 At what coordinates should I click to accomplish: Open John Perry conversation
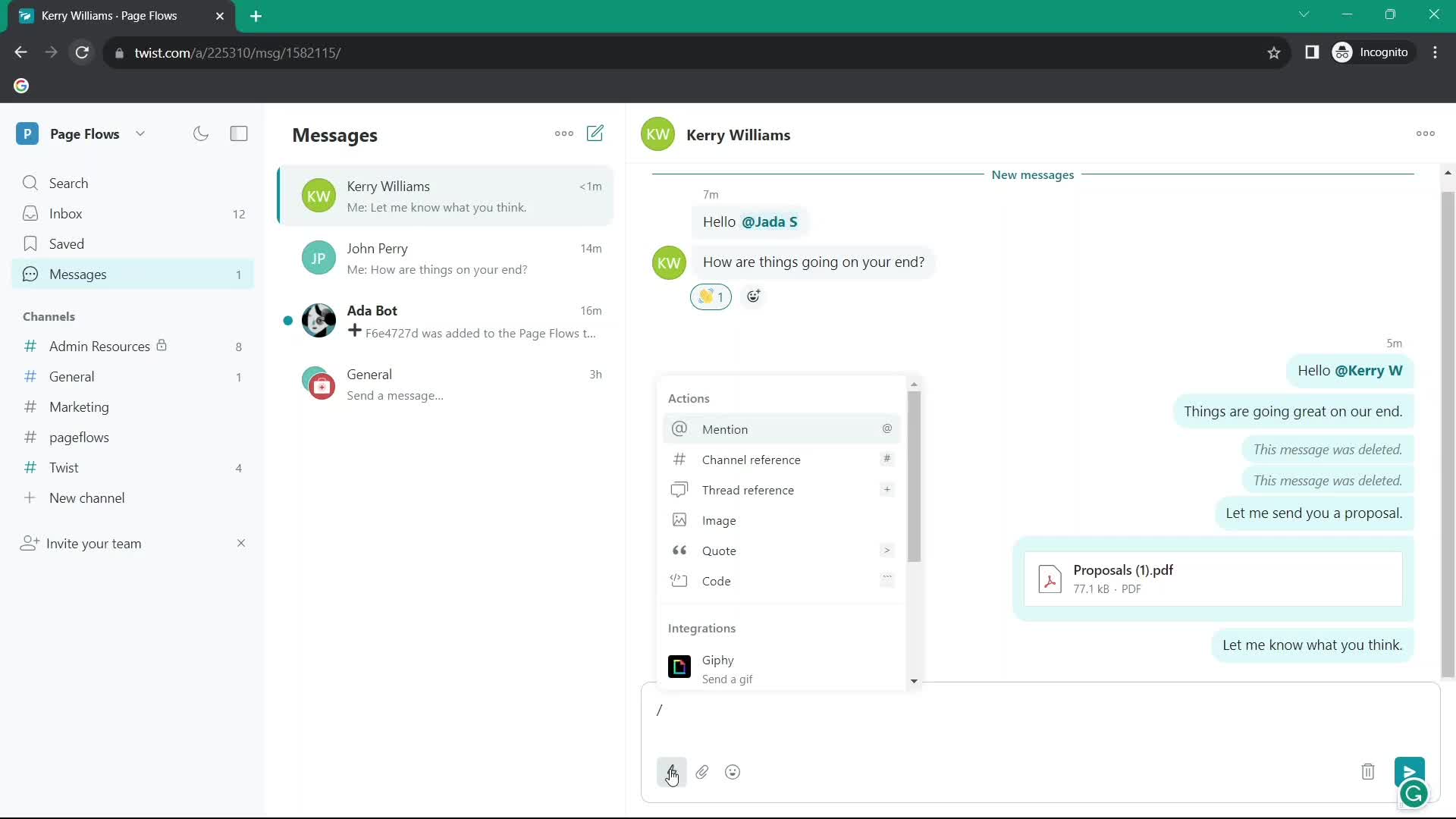[x=446, y=258]
